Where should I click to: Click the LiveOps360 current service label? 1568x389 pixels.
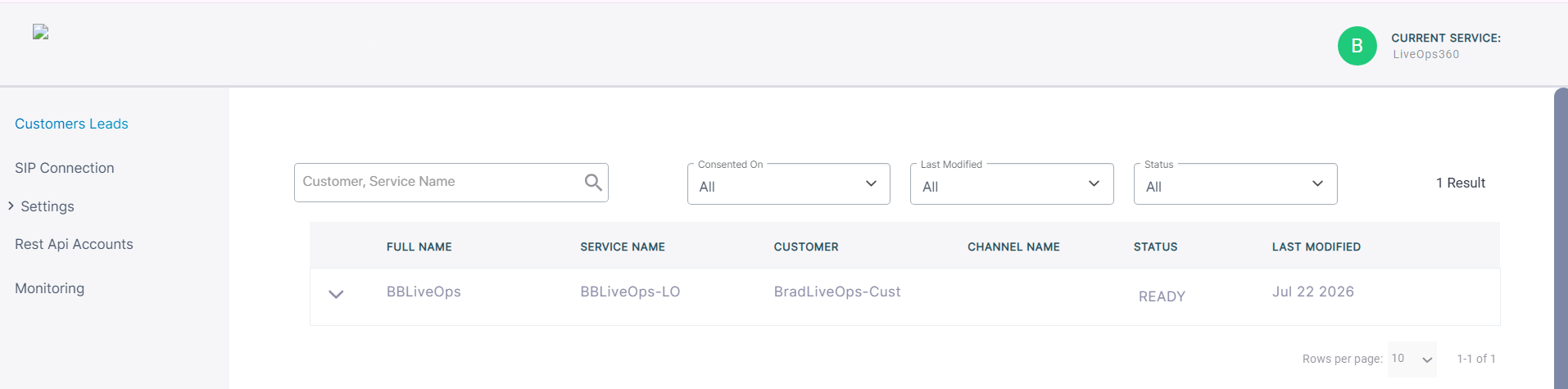pos(1425,55)
